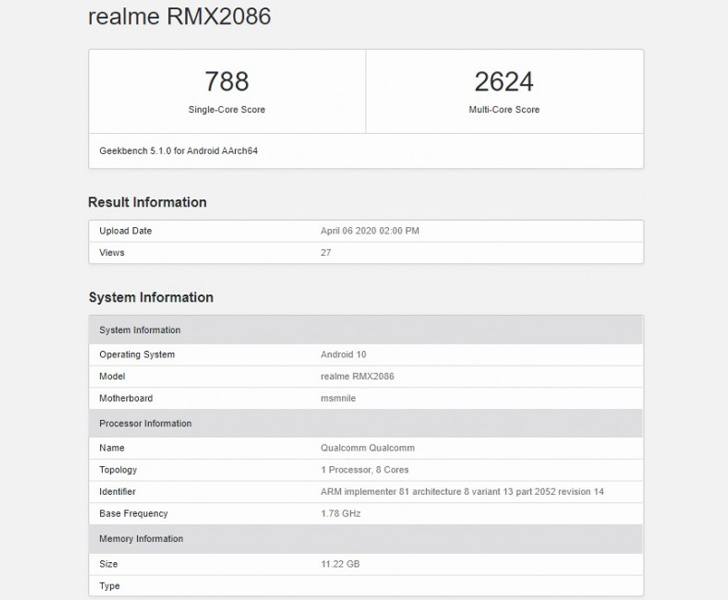
Task: Click the Type row label
Action: pyautogui.click(x=109, y=586)
